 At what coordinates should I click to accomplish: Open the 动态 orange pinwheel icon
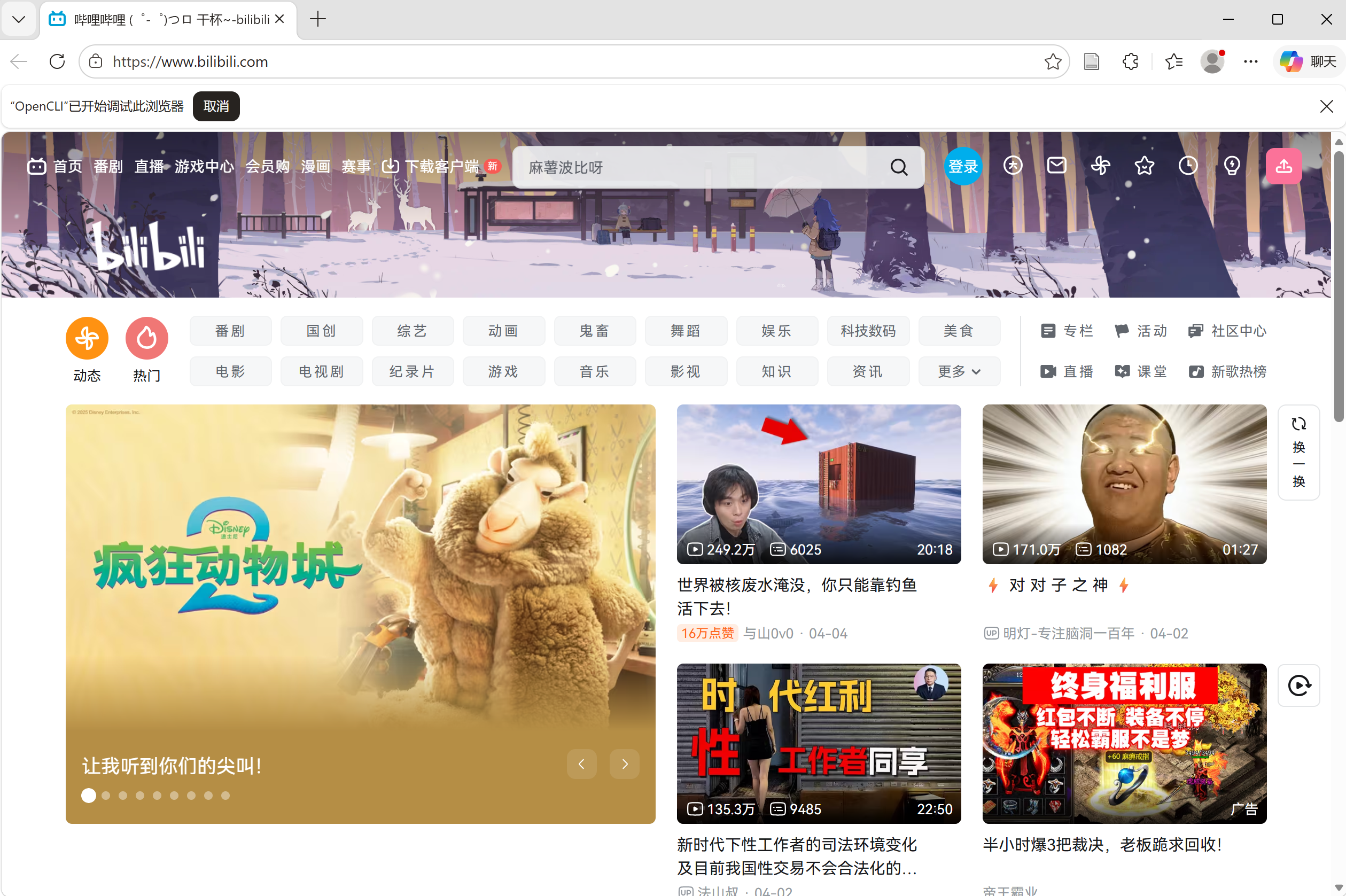click(x=87, y=338)
